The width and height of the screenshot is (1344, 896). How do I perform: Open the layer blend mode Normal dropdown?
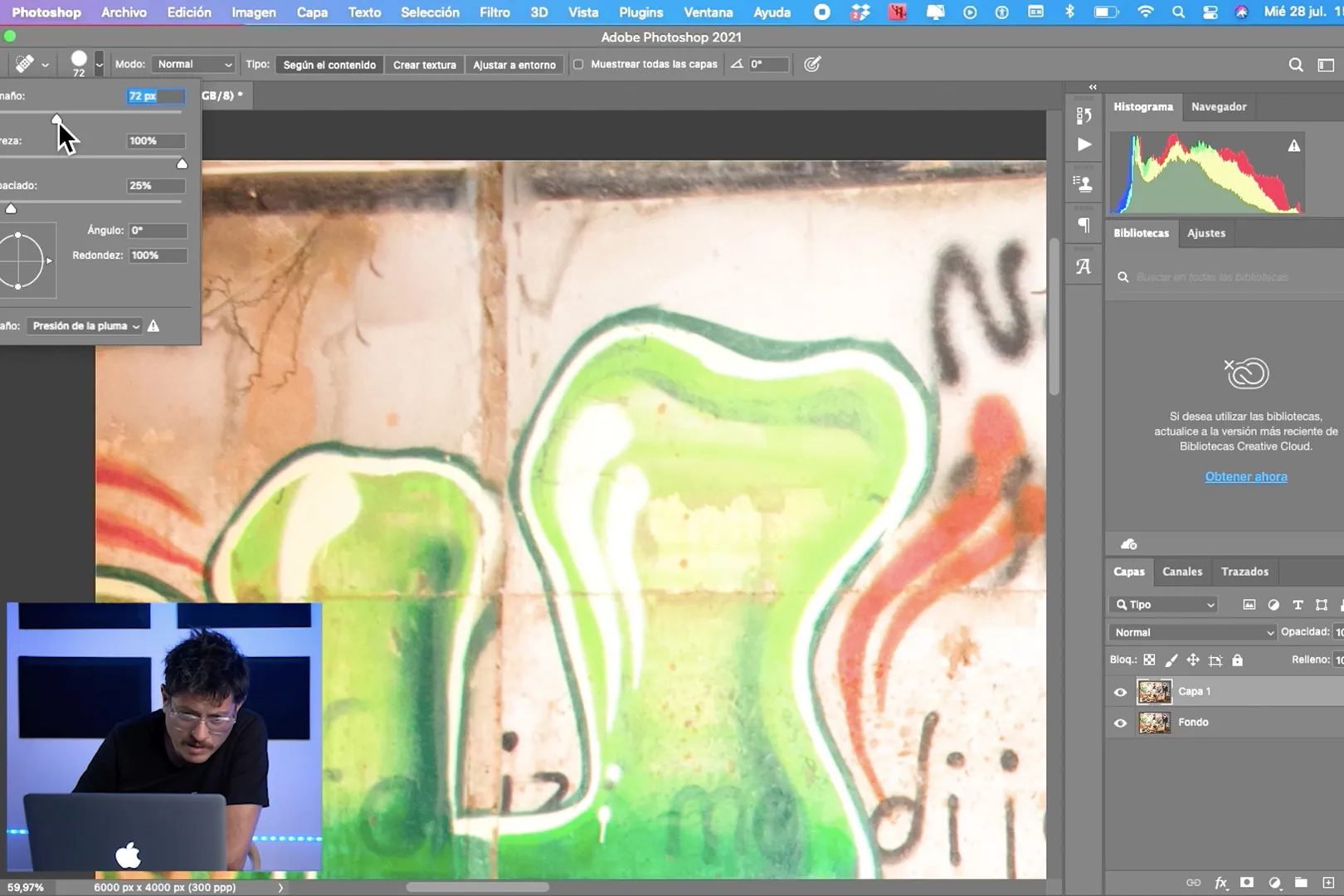click(x=1191, y=632)
